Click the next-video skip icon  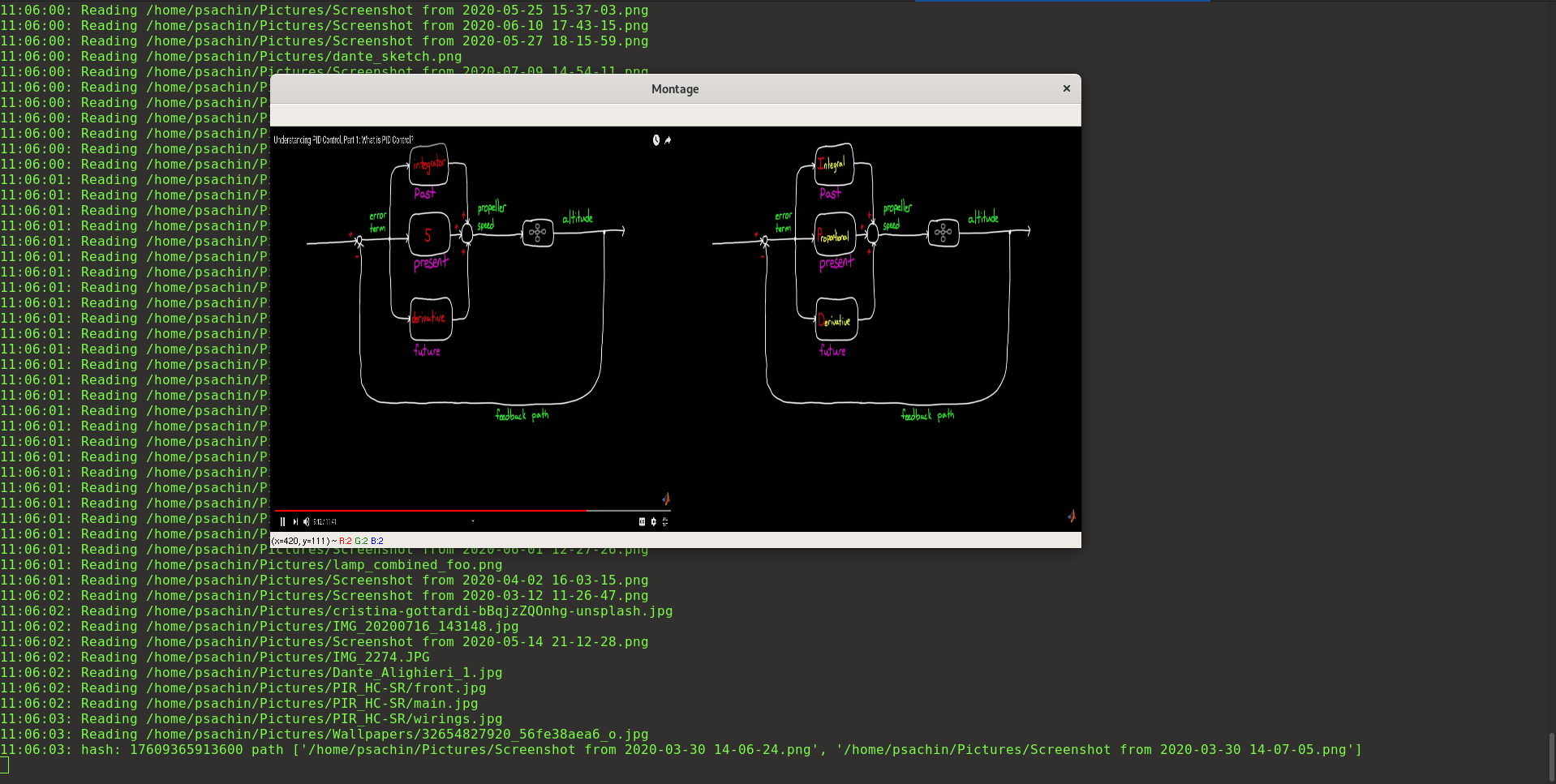pos(295,522)
